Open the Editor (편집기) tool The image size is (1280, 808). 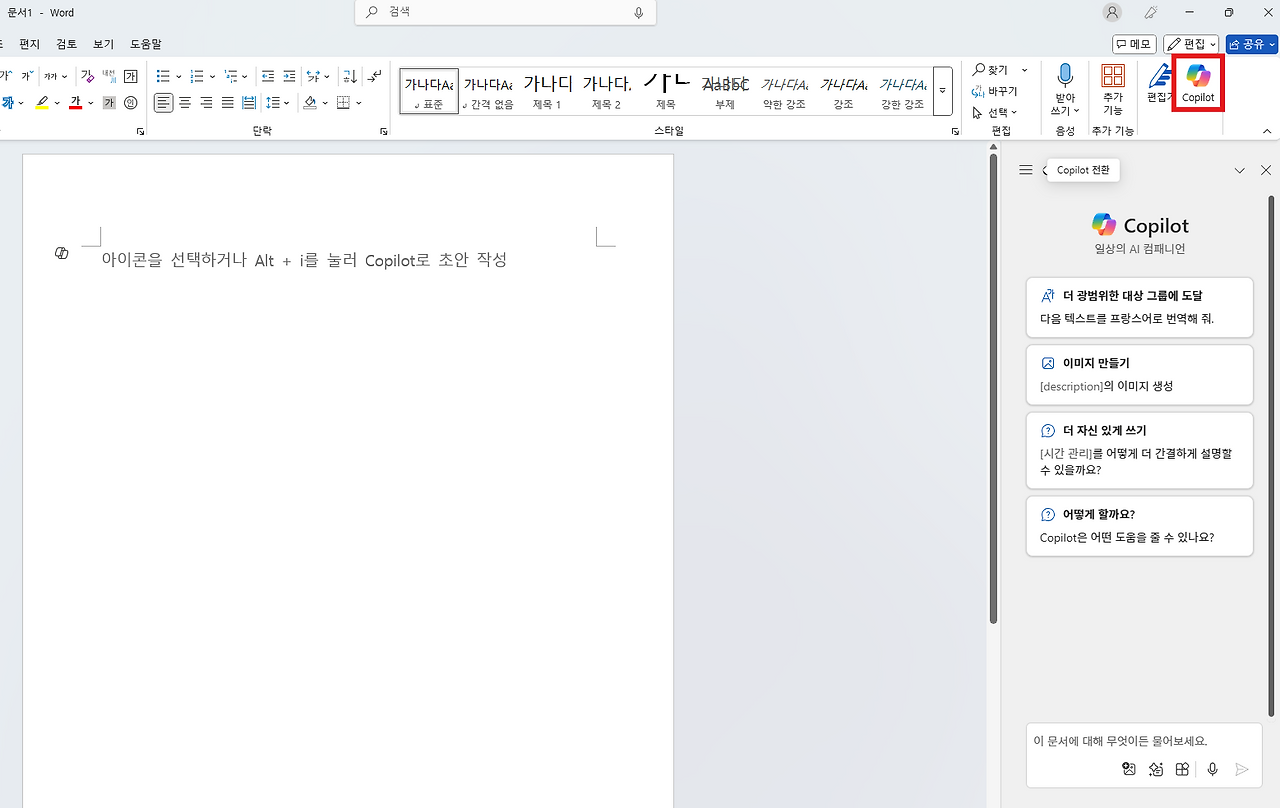1159,83
